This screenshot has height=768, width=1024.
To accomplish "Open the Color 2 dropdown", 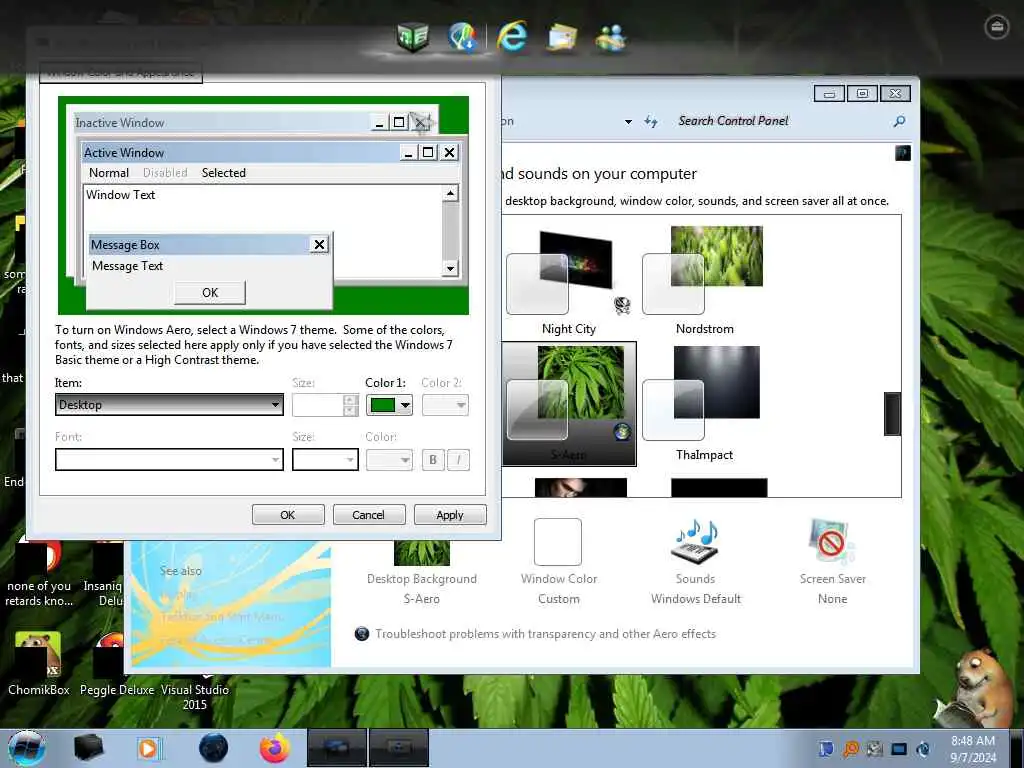I will pos(445,405).
